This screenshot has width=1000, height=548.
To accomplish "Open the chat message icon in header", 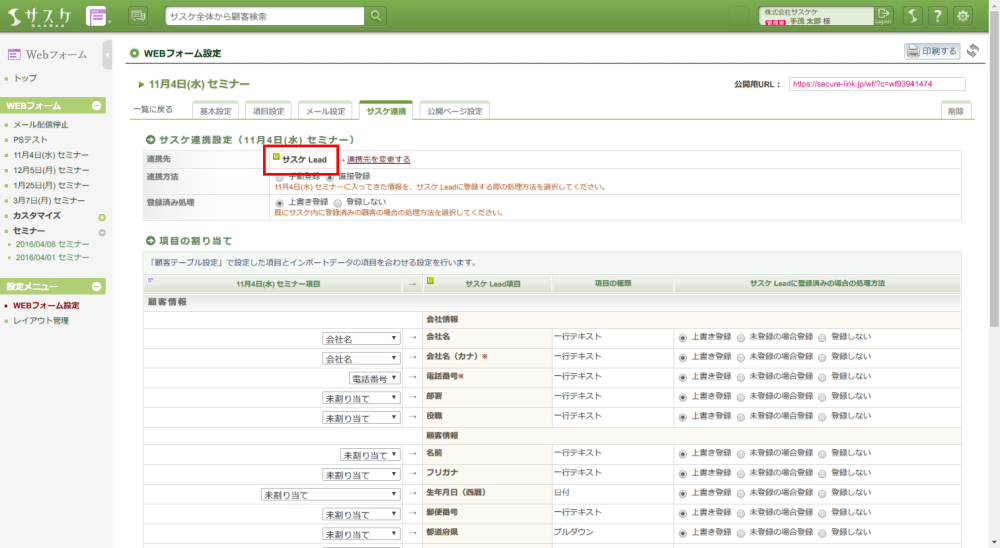I will tap(138, 16).
